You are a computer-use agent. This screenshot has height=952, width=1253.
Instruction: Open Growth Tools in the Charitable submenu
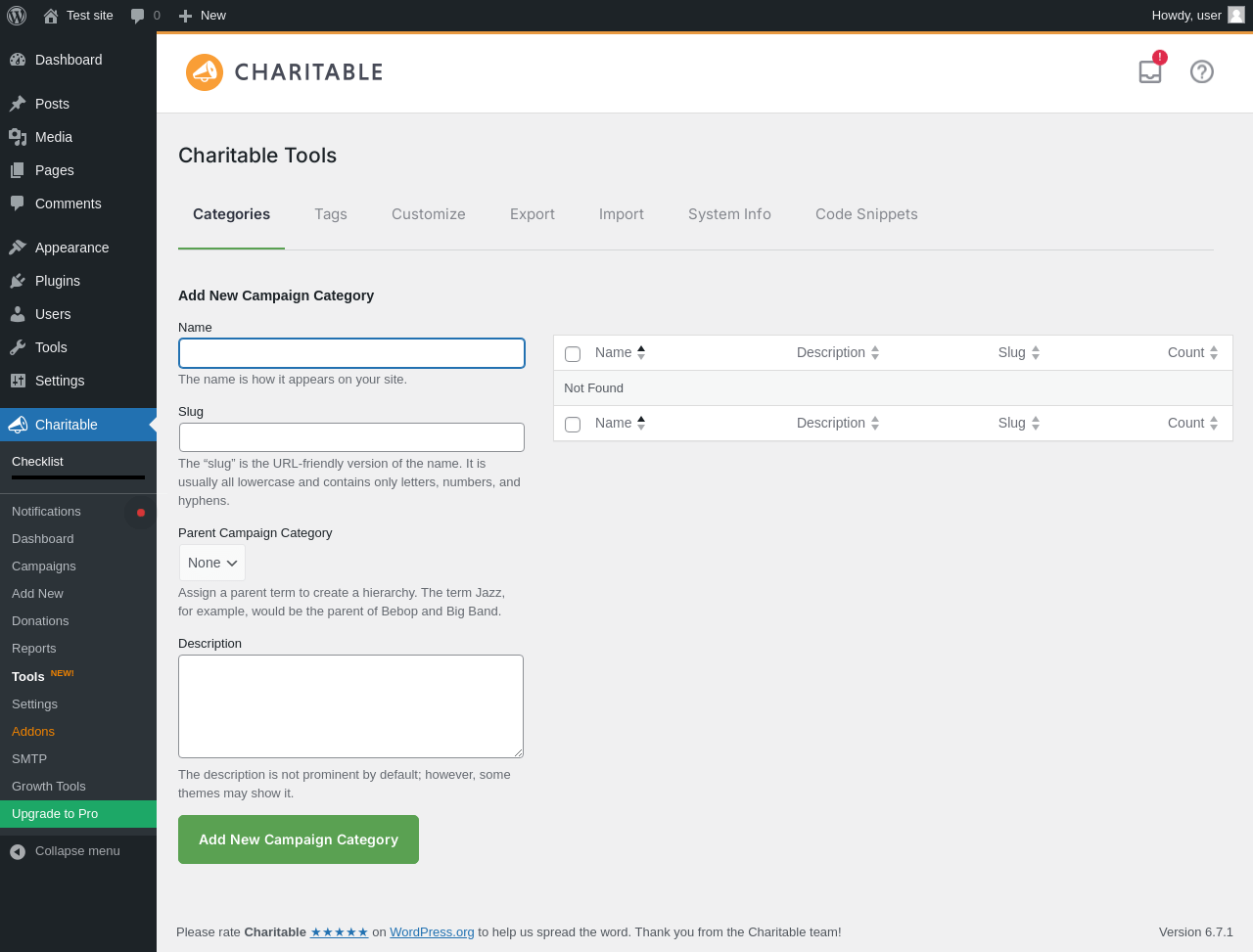49,787
